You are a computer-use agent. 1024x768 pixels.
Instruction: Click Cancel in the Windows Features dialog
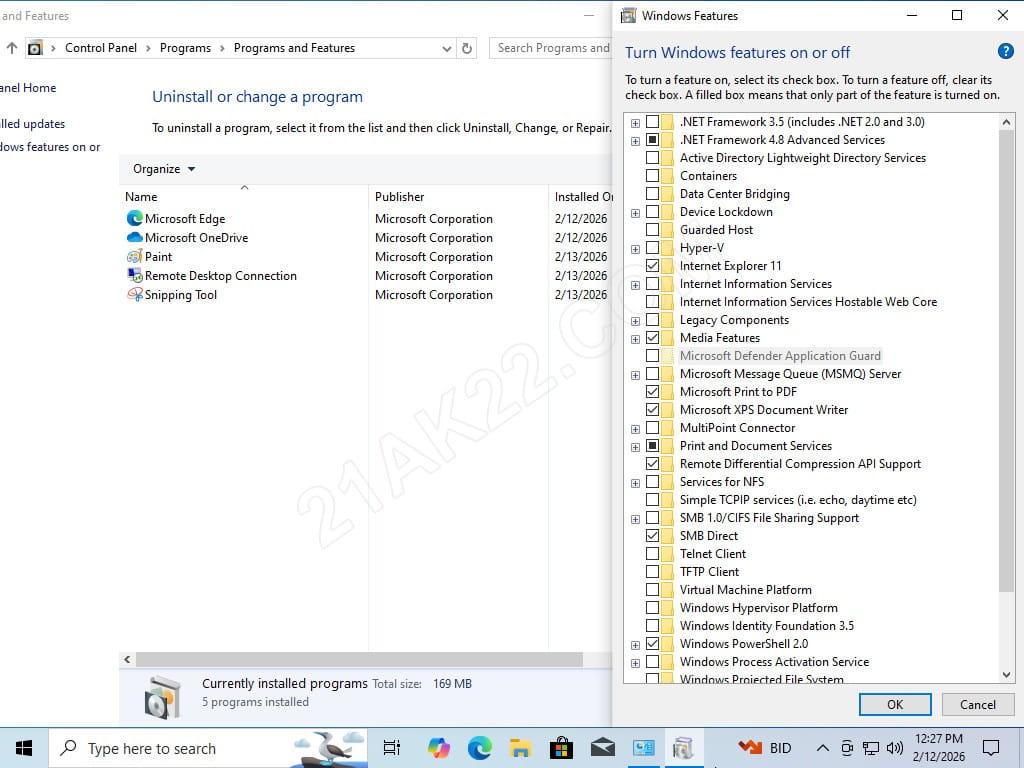point(978,704)
